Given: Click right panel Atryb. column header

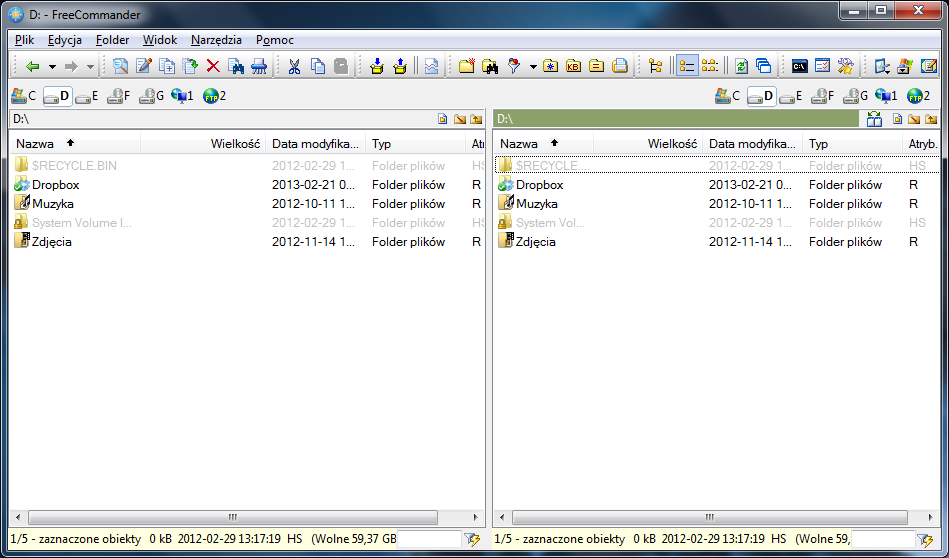Looking at the screenshot, I should [x=922, y=143].
